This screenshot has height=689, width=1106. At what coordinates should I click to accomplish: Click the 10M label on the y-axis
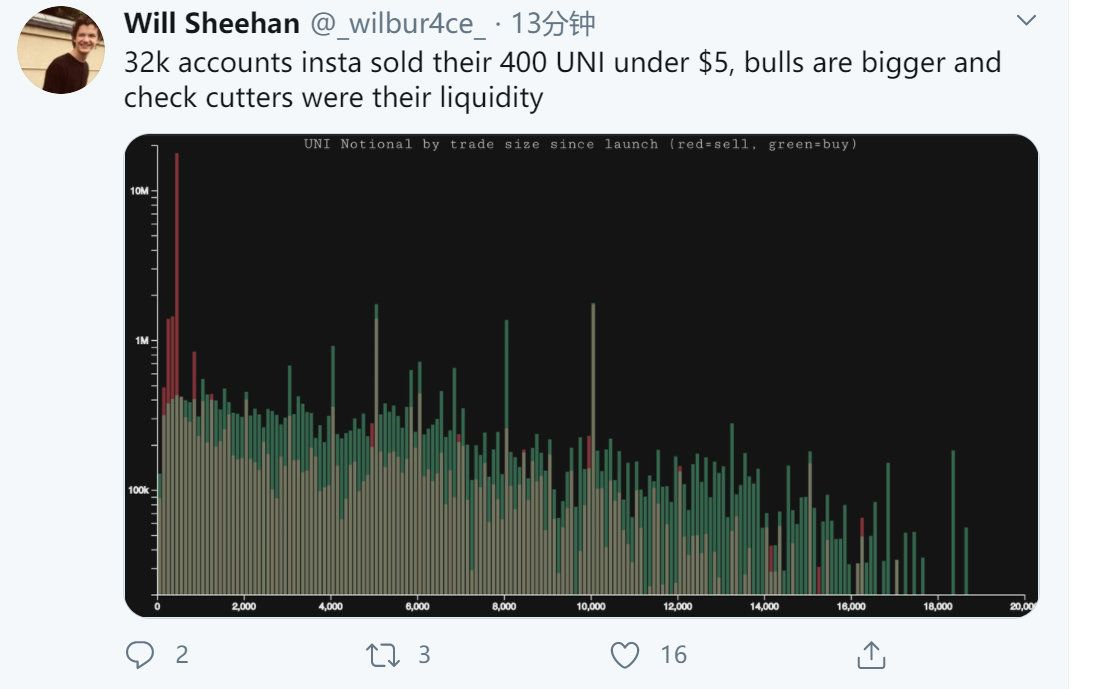pyautogui.click(x=138, y=190)
